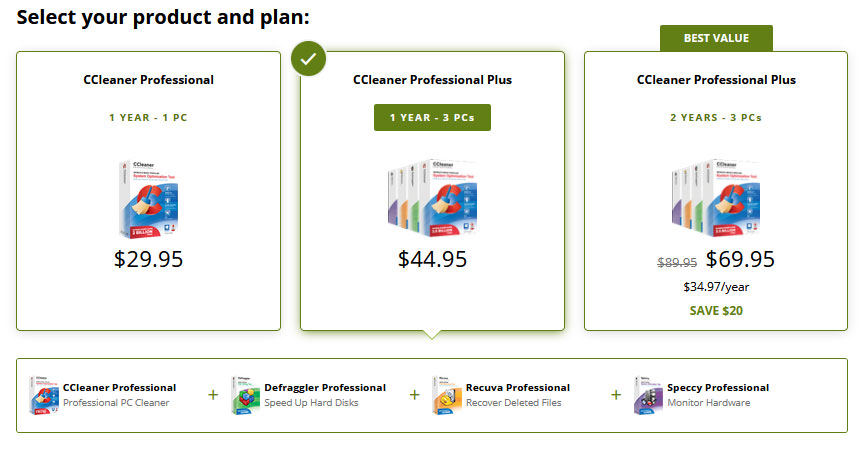This screenshot has width=865, height=449.
Task: Open the Recuva Professional title text
Action: [x=517, y=388]
